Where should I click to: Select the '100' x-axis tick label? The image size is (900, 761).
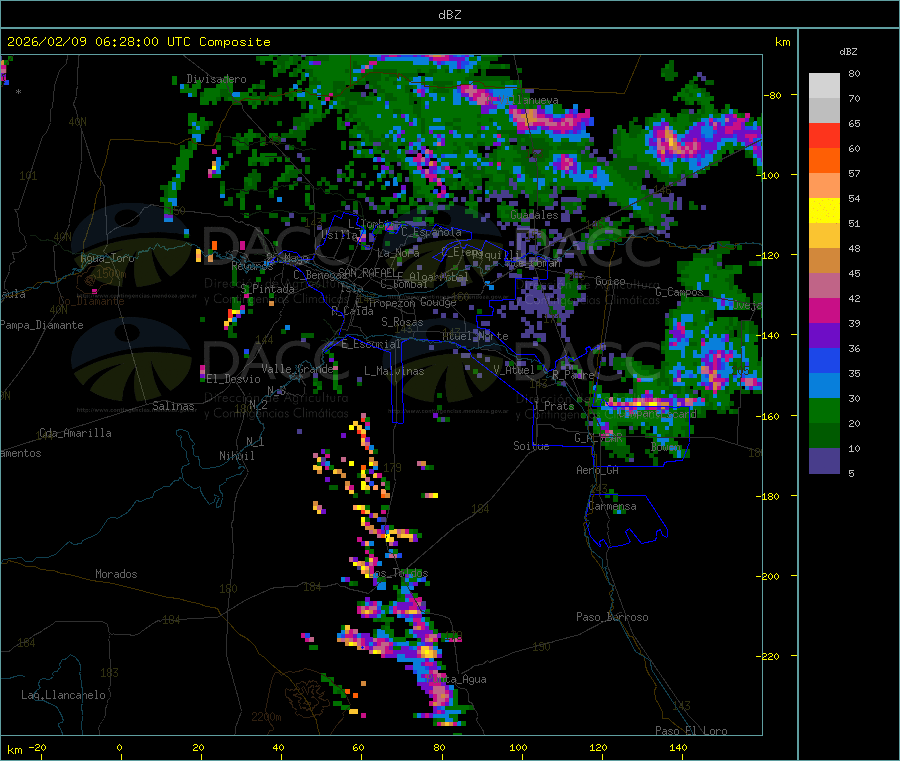click(518, 747)
